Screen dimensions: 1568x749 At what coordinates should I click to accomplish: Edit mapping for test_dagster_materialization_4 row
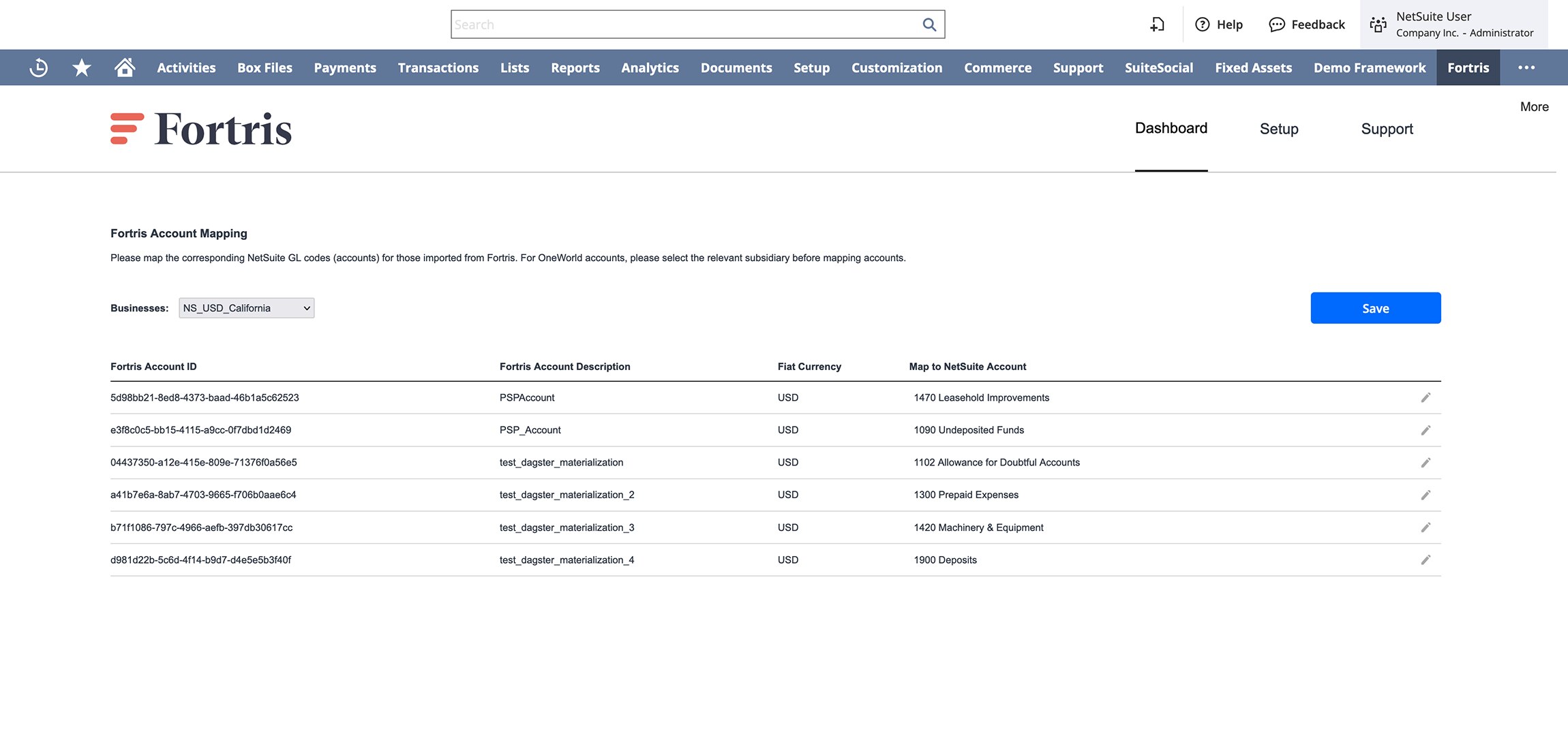pos(1425,560)
